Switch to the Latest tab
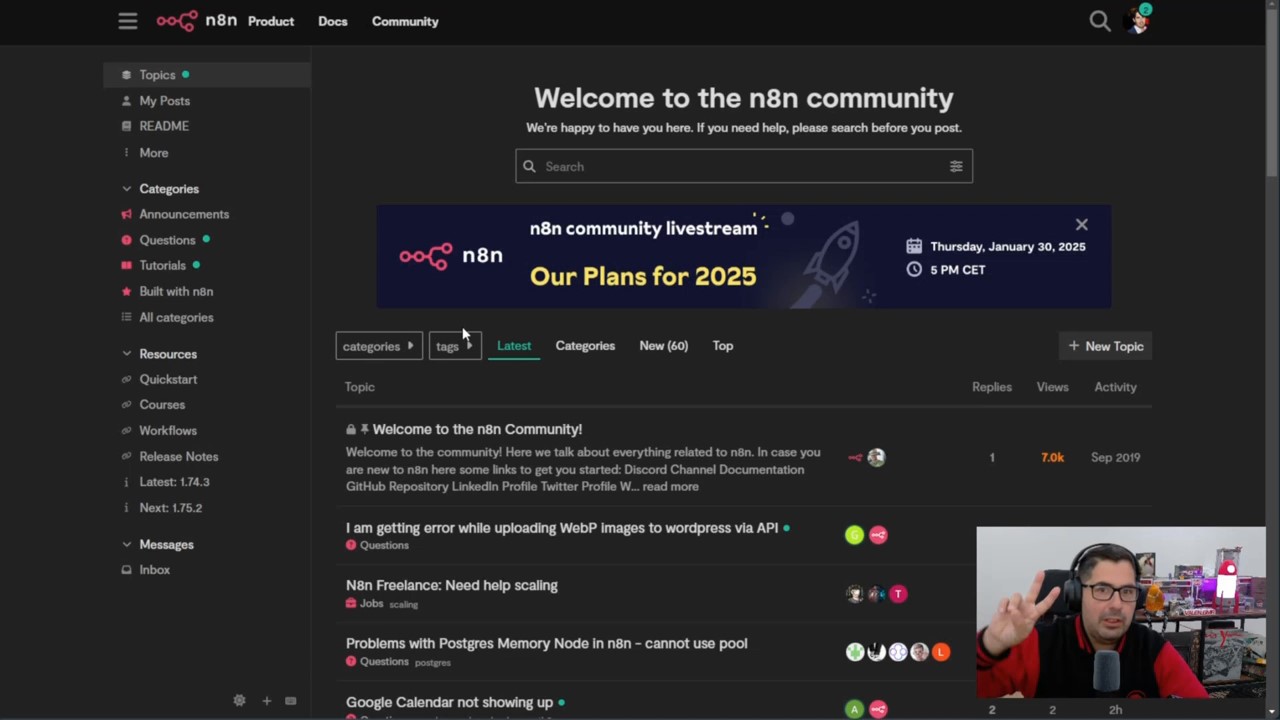This screenshot has width=1280, height=720. [x=514, y=346]
